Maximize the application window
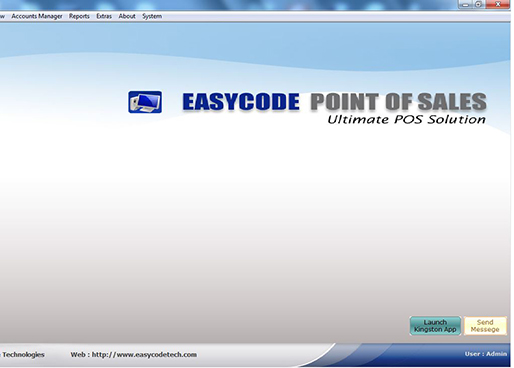The image size is (514, 368). (x=479, y=4)
